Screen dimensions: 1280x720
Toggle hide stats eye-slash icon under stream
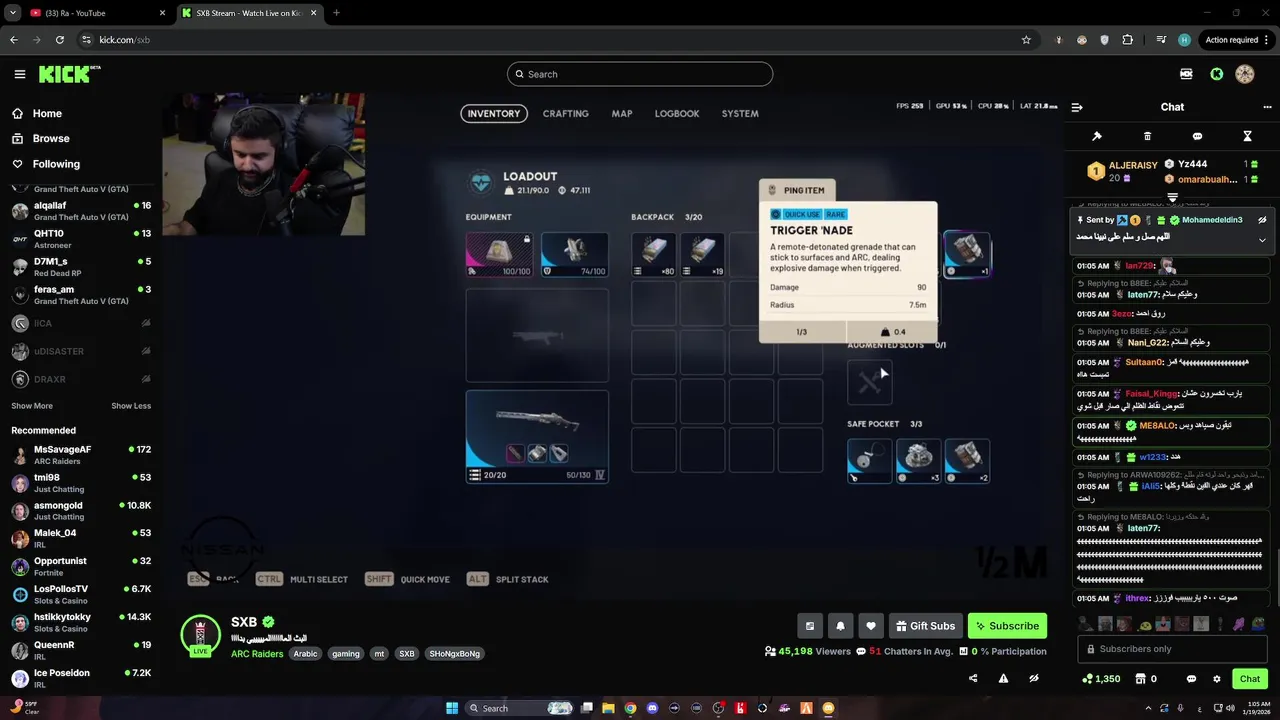coord(1034,678)
